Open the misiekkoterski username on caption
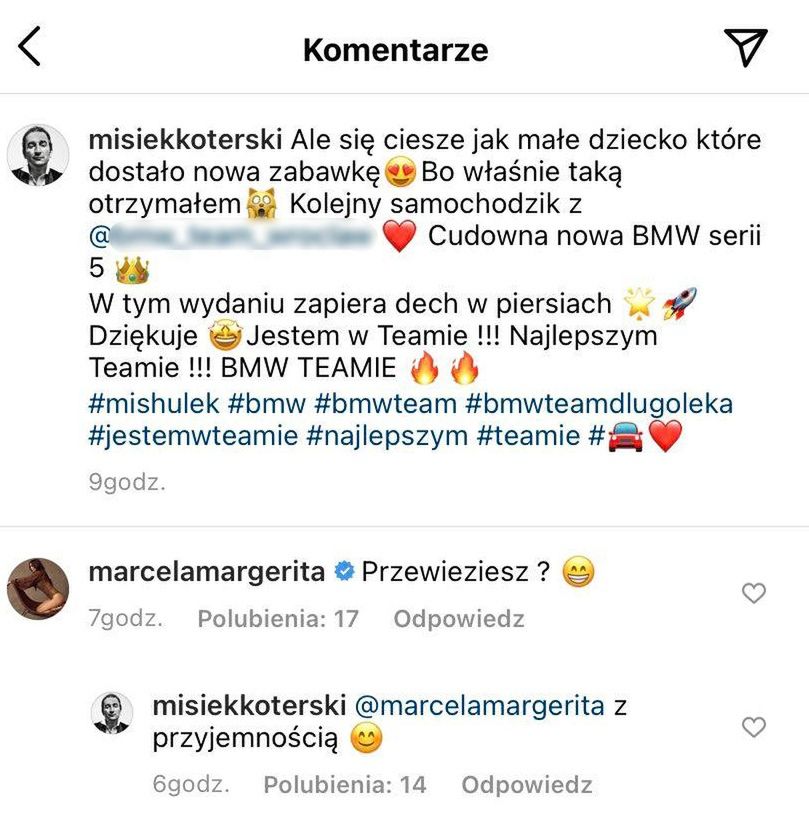The height and width of the screenshot is (826, 809). click(186, 137)
